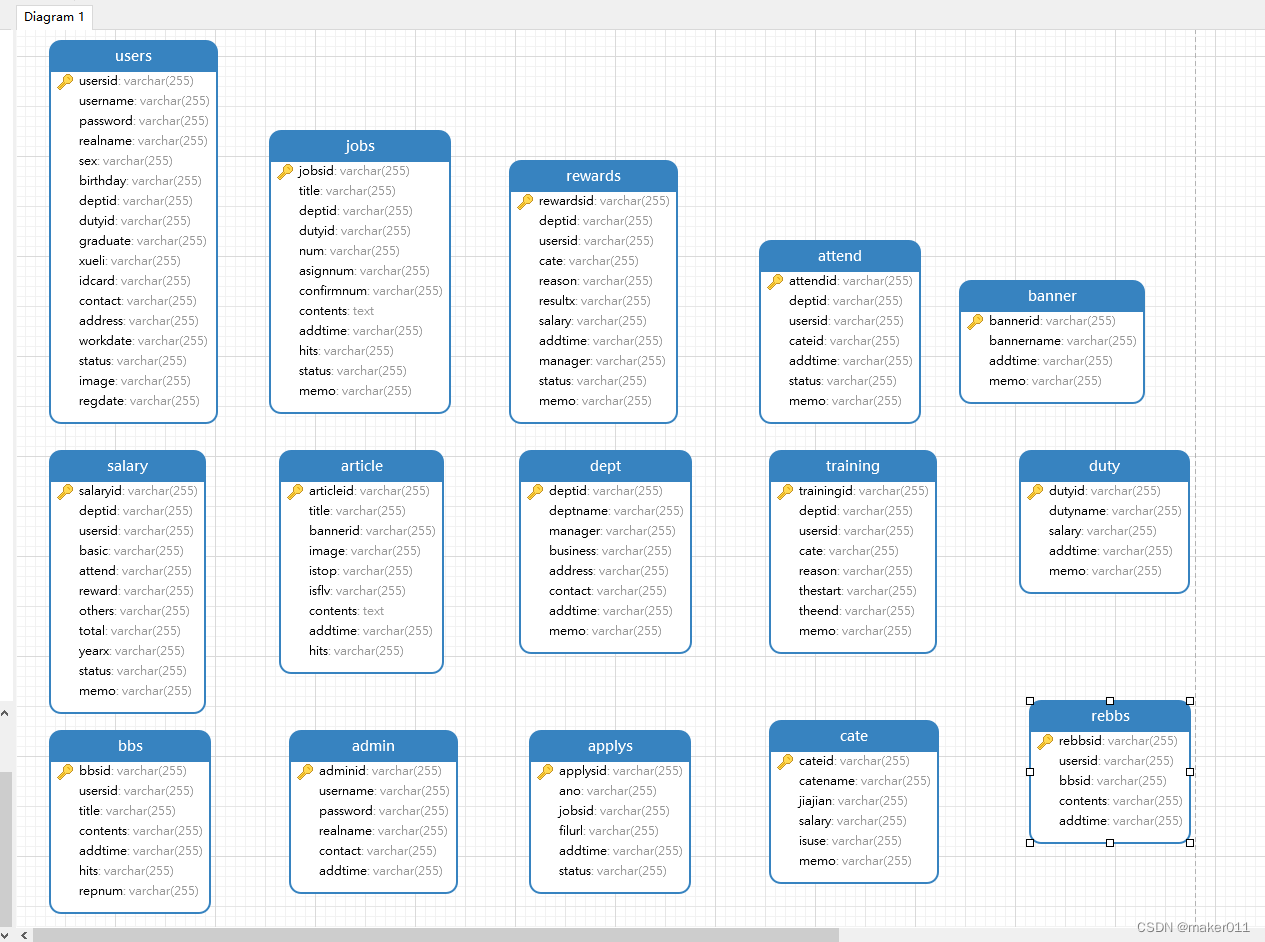Click the resultx field in rewards
1265x942 pixels.
593,301
